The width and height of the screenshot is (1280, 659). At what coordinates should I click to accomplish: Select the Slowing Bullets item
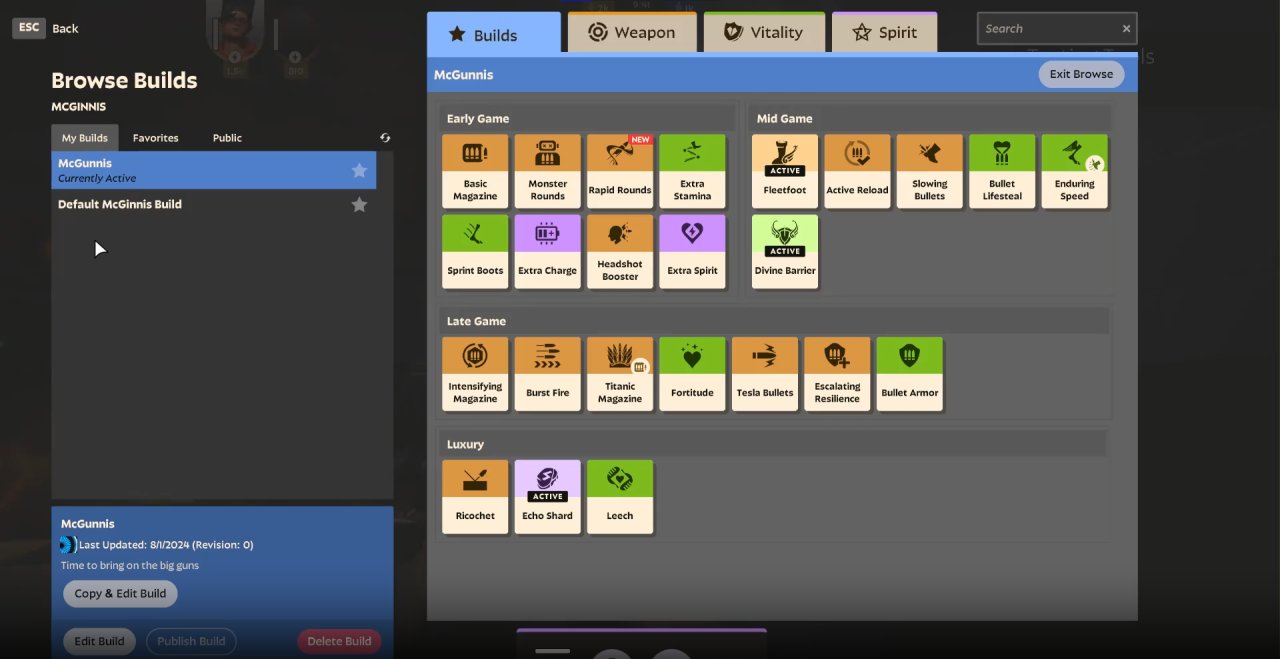tap(929, 171)
